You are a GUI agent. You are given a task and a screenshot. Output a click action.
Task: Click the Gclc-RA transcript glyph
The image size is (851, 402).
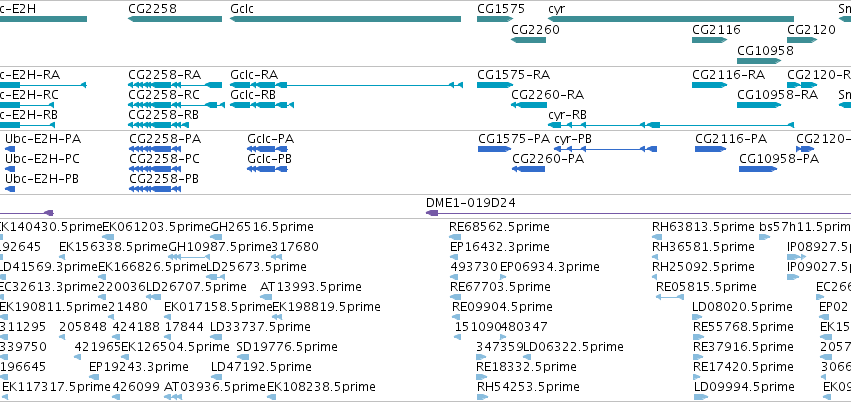(346, 85)
